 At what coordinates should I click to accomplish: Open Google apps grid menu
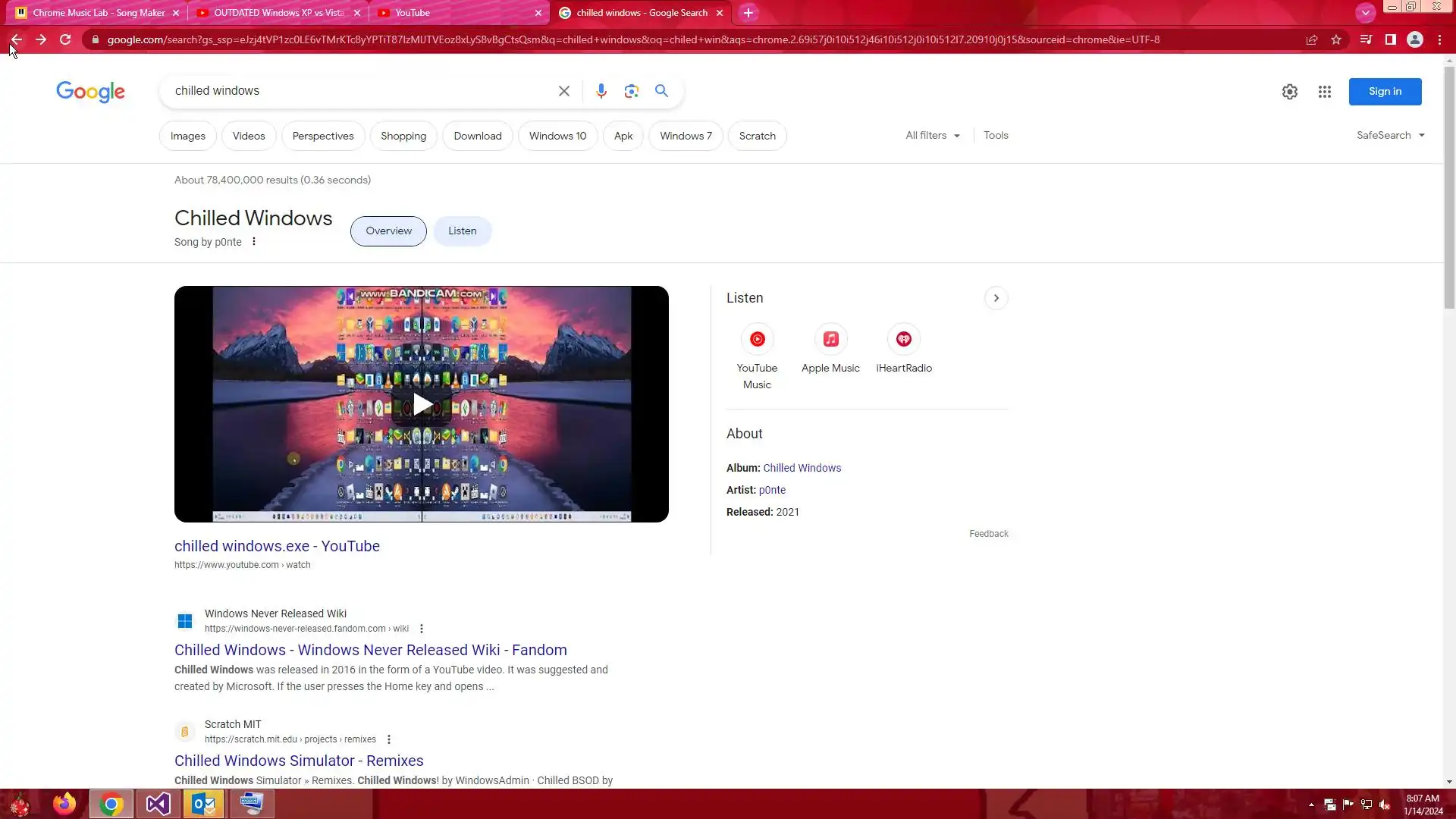(x=1324, y=92)
